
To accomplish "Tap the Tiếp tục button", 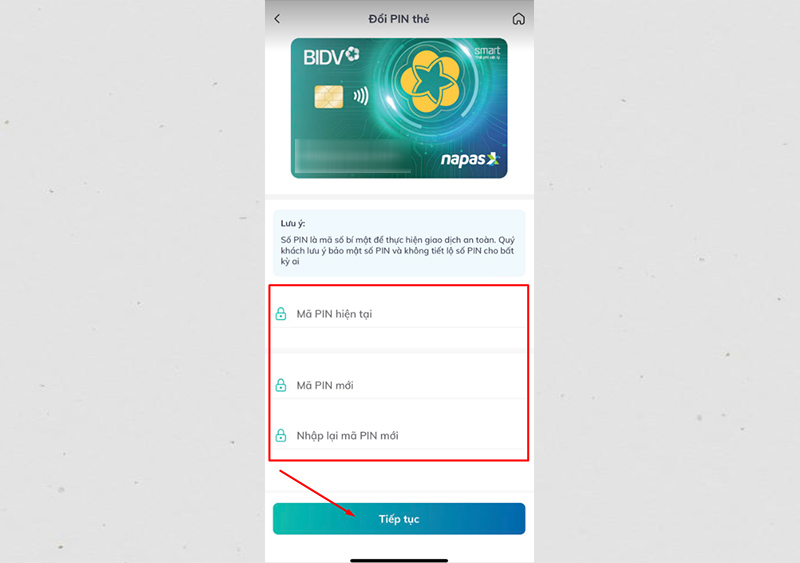I will [399, 519].
